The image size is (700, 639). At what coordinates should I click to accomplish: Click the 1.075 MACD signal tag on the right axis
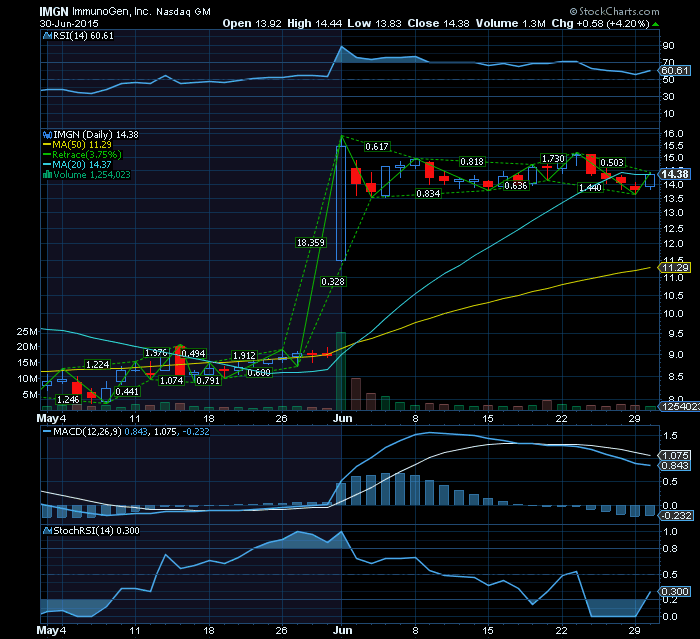pos(675,455)
